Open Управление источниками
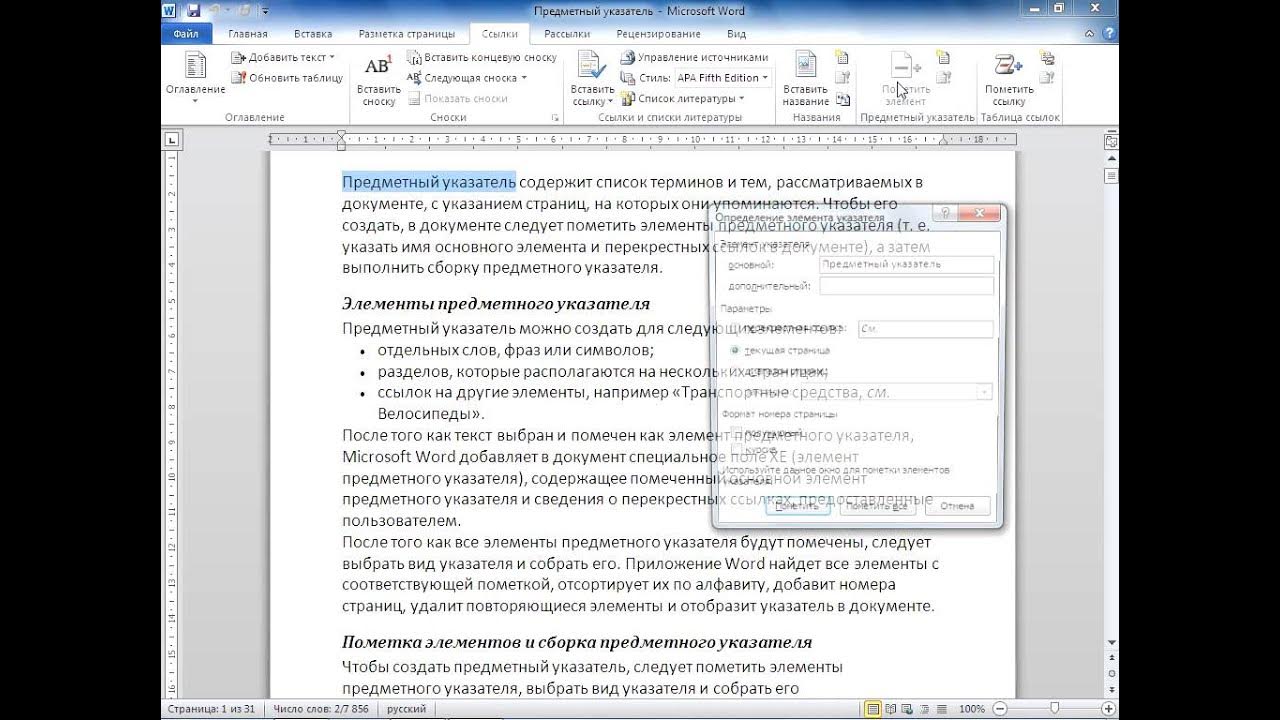 [694, 58]
